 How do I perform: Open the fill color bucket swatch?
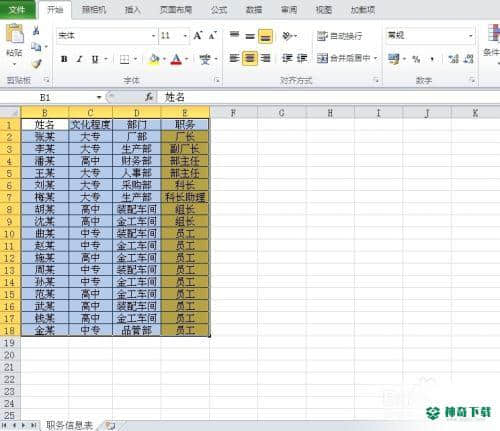tap(154, 59)
